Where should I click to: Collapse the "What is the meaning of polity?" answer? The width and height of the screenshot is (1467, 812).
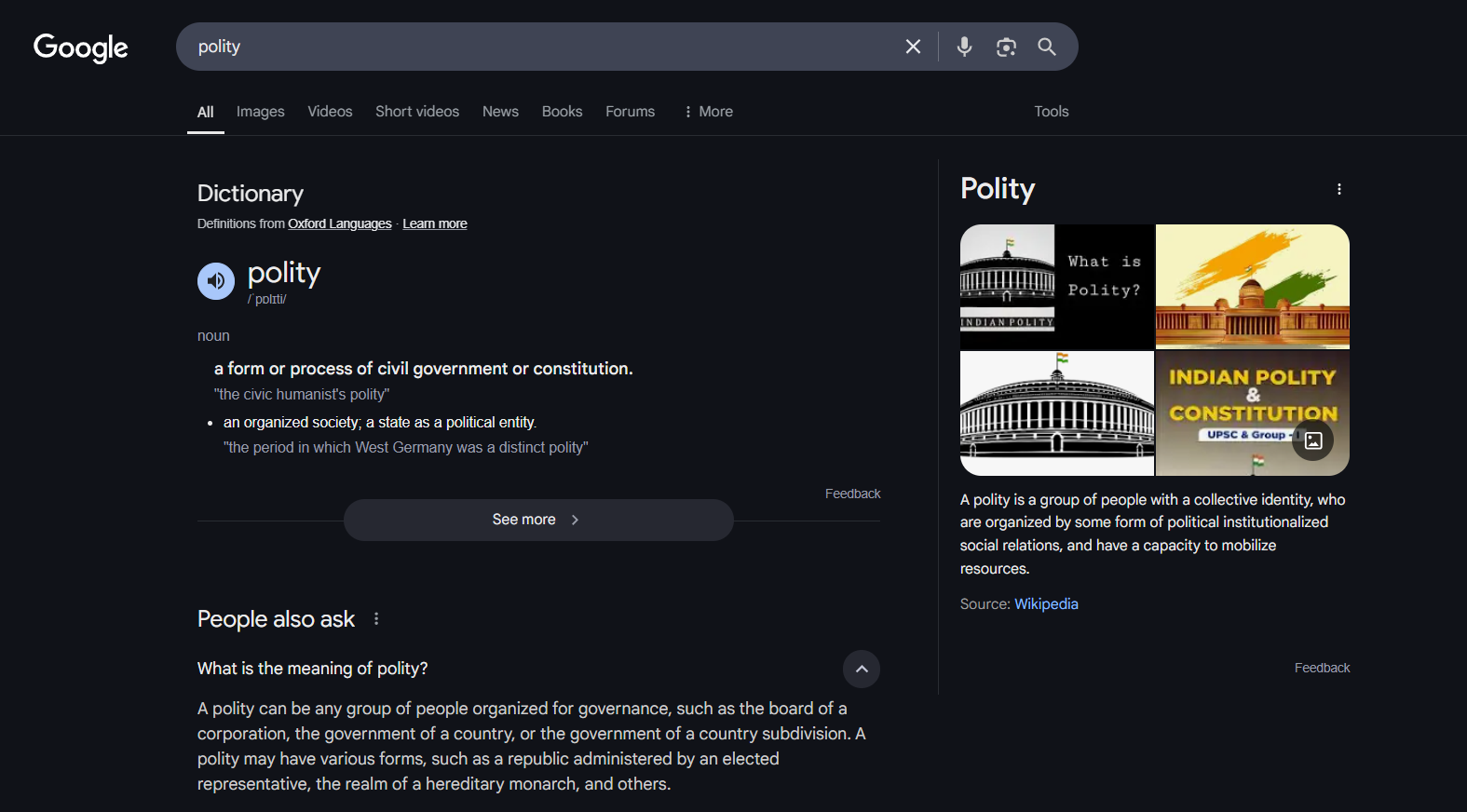click(x=862, y=669)
